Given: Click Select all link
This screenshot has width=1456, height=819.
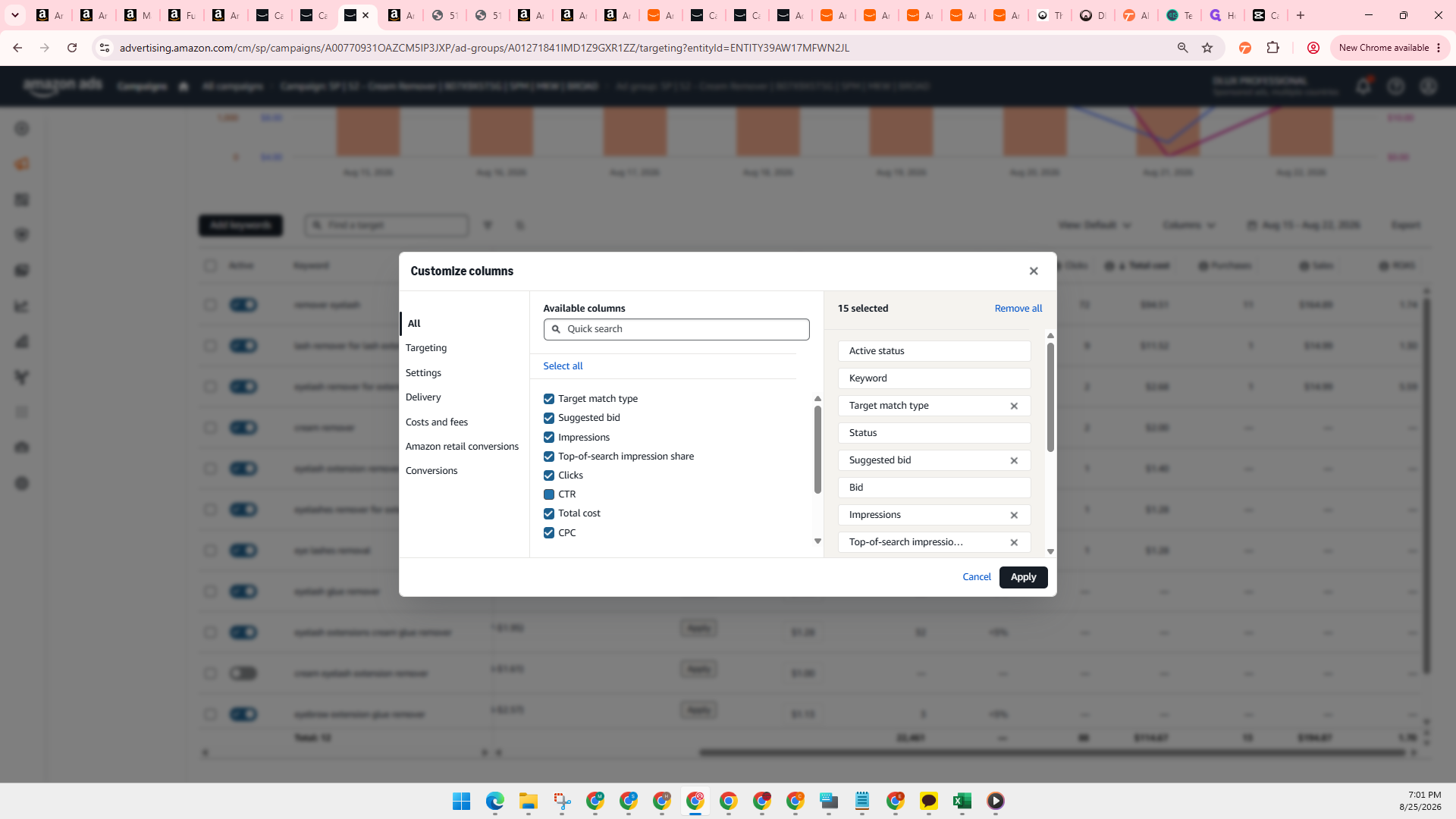Looking at the screenshot, I should pos(563,366).
